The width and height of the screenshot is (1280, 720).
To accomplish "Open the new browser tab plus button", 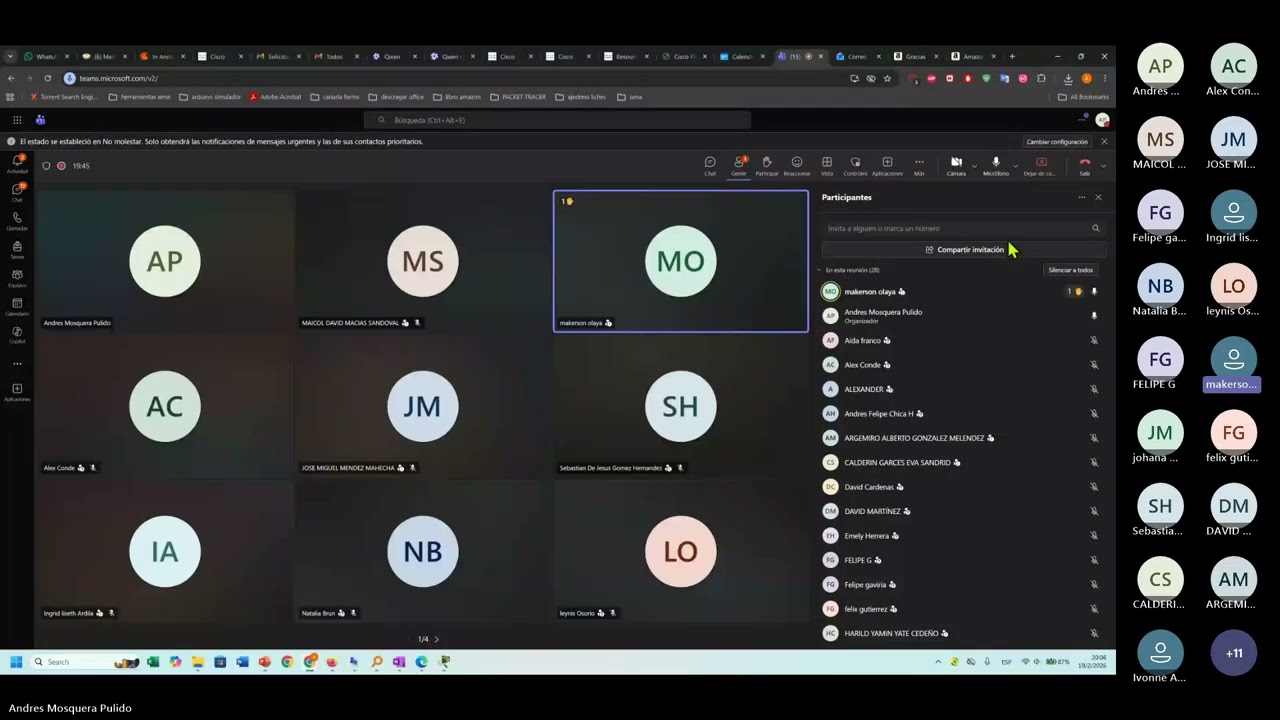I will click(1012, 56).
